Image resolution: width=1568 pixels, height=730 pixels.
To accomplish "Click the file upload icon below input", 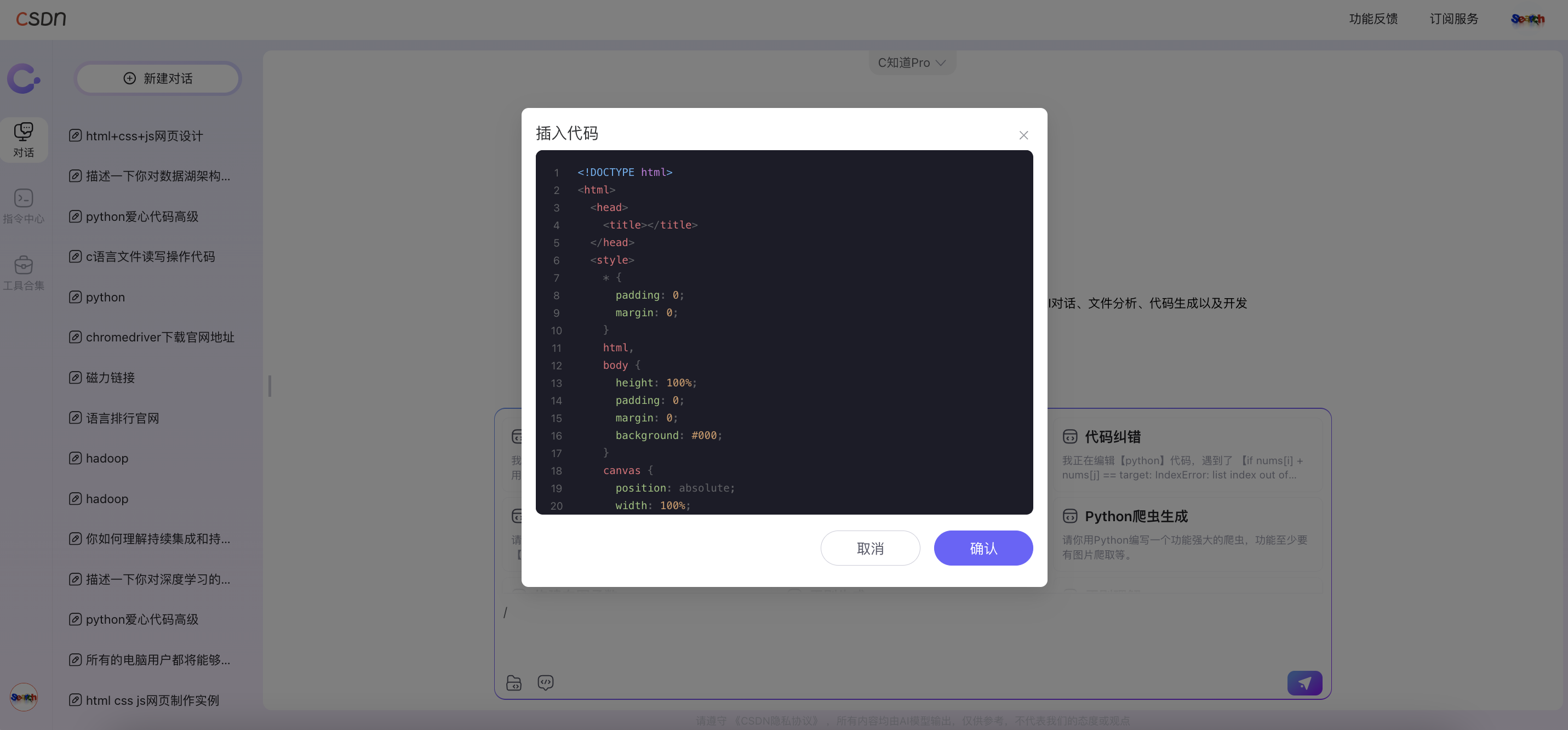I will click(514, 682).
